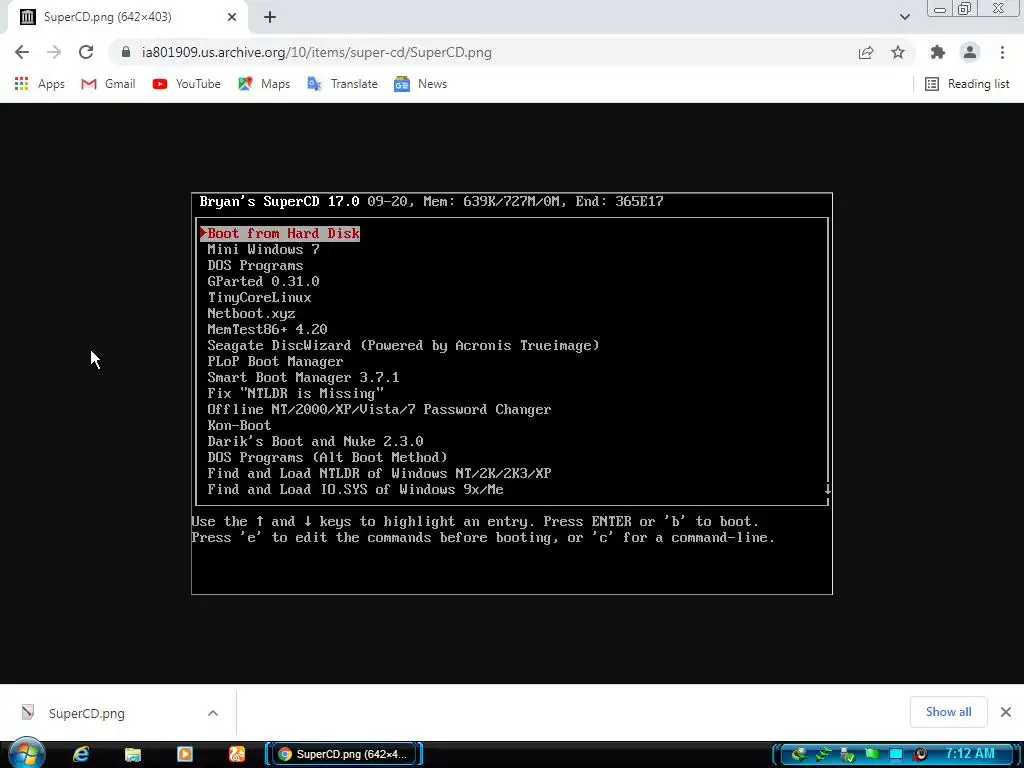Select the SuperCD.png browser tab
The image size is (1024, 768).
click(128, 17)
